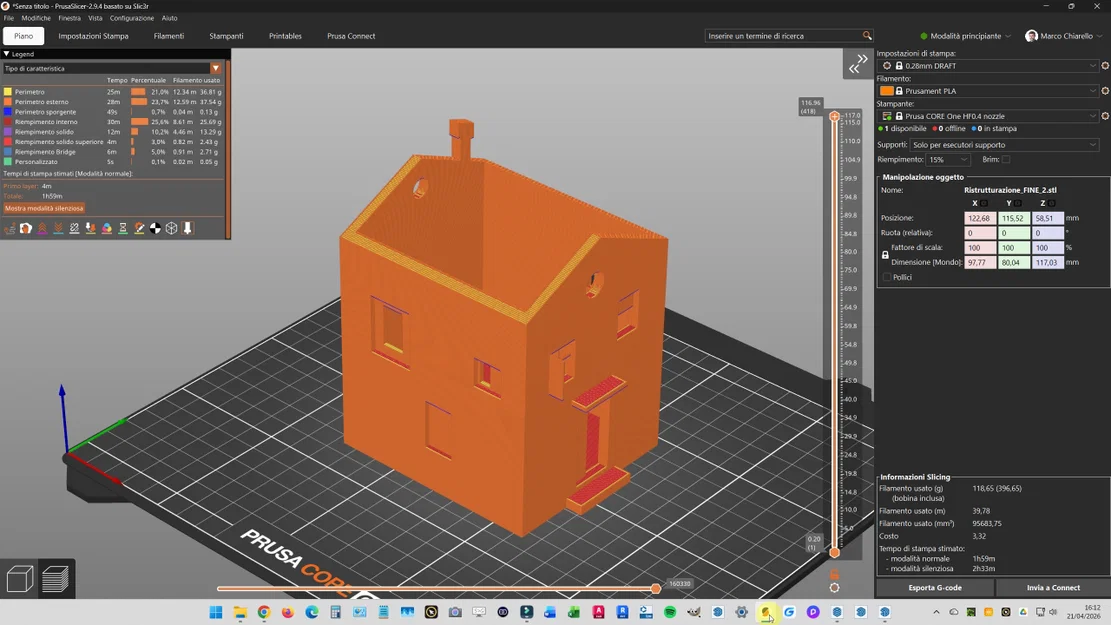Click the vertical slider settings cog icon
1111x625 pixels.
835,587
